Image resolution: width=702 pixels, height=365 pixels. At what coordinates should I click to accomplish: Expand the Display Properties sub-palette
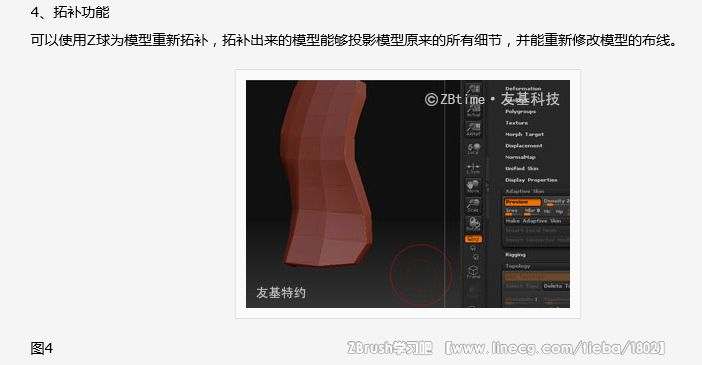(x=531, y=180)
